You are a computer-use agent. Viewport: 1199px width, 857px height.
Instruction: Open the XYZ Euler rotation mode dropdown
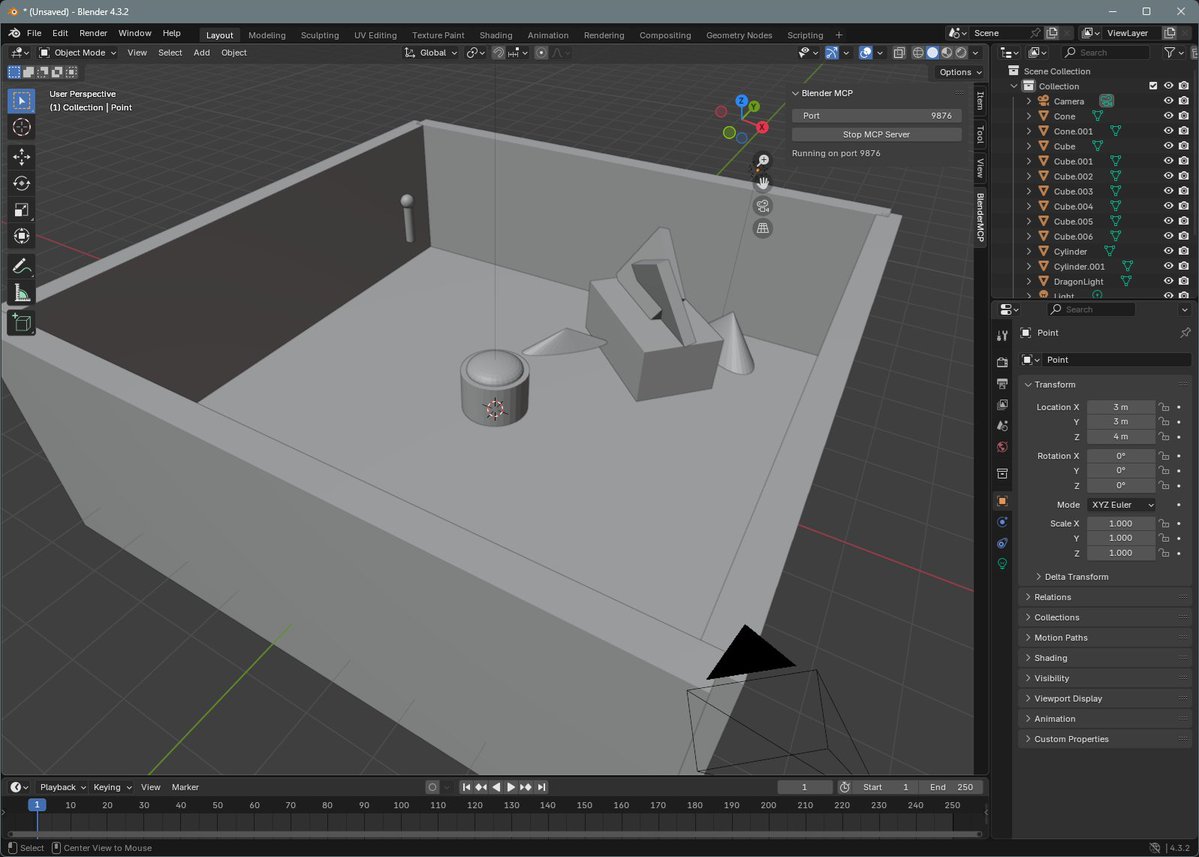click(x=1120, y=504)
